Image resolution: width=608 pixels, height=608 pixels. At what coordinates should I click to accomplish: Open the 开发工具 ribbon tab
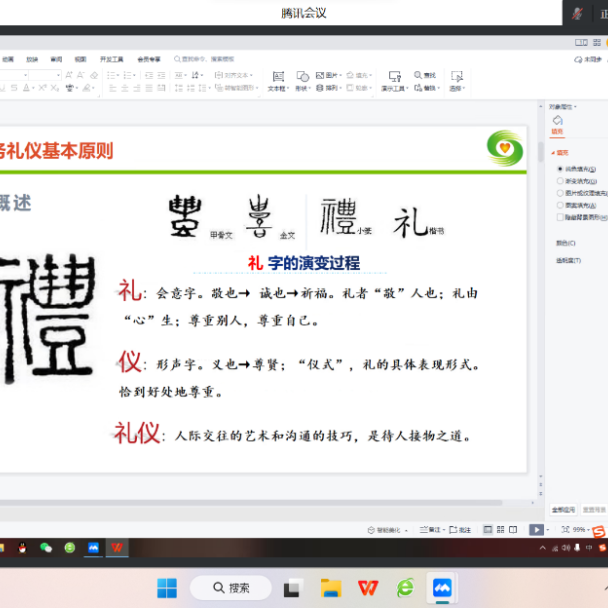click(x=113, y=59)
